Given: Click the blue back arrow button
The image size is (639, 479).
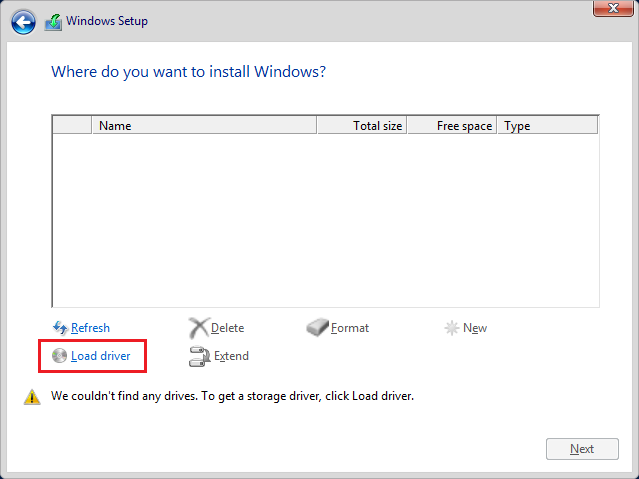Looking at the screenshot, I should coord(23,22).
